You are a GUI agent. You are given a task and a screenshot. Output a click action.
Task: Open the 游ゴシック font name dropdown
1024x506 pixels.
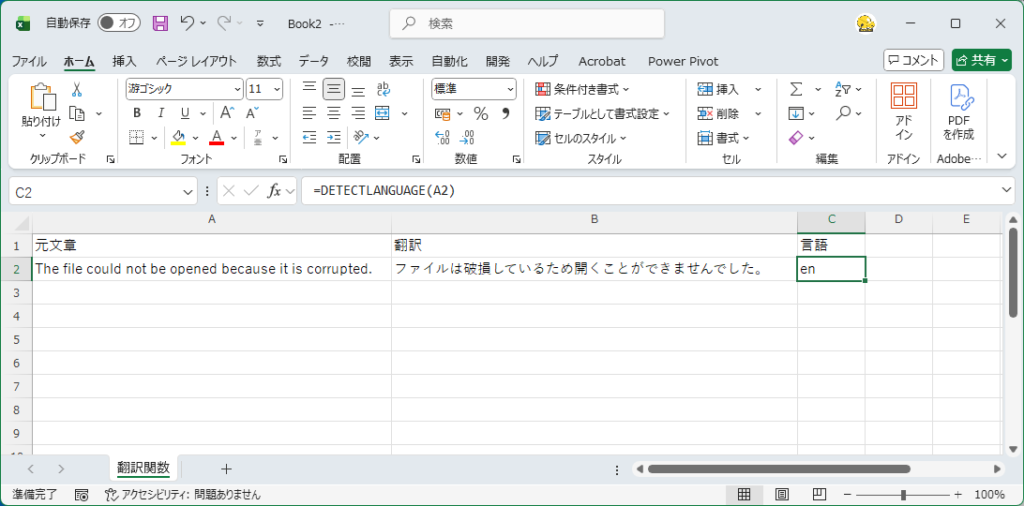point(184,89)
